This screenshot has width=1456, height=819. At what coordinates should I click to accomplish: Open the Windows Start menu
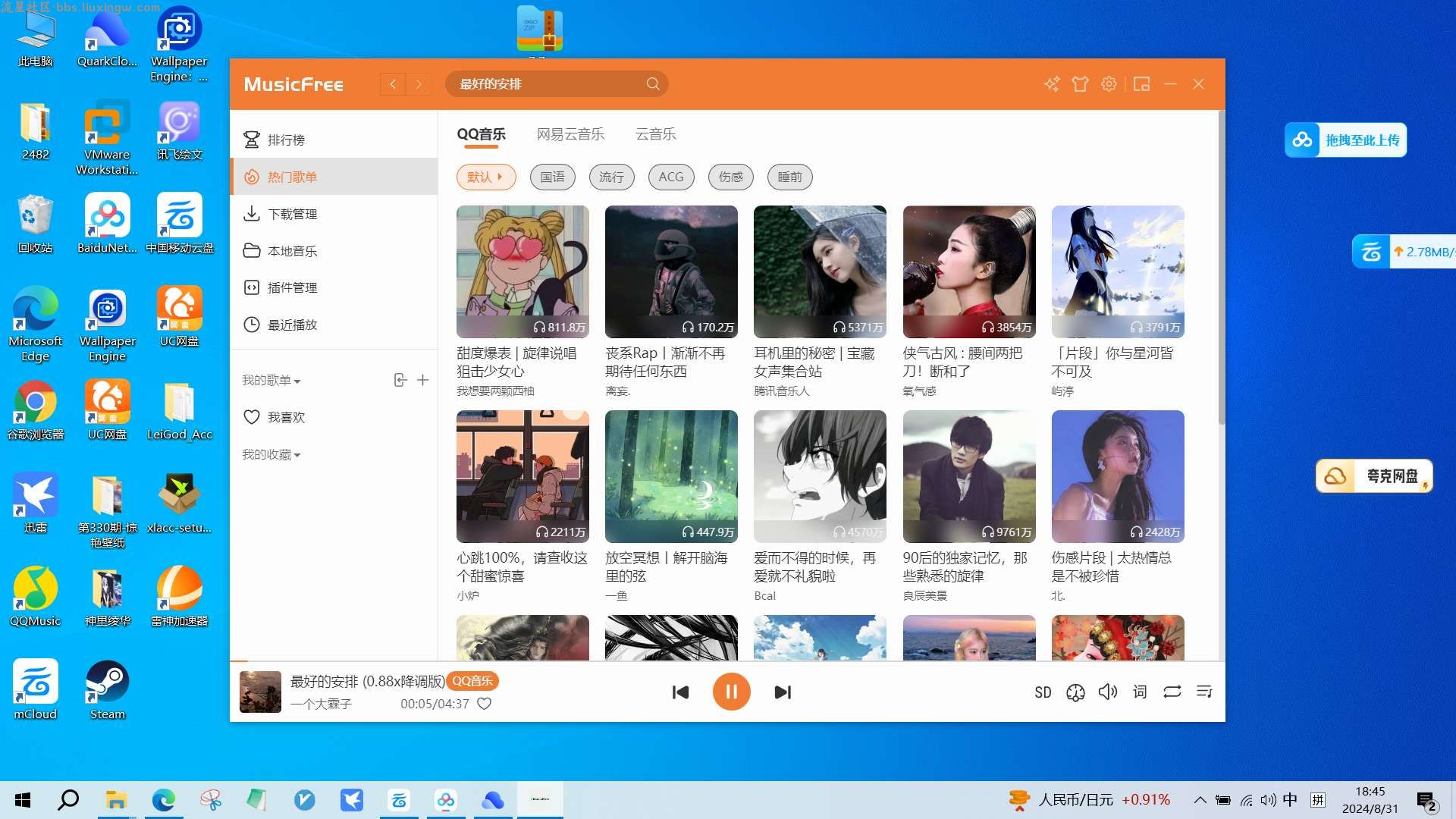[23, 800]
